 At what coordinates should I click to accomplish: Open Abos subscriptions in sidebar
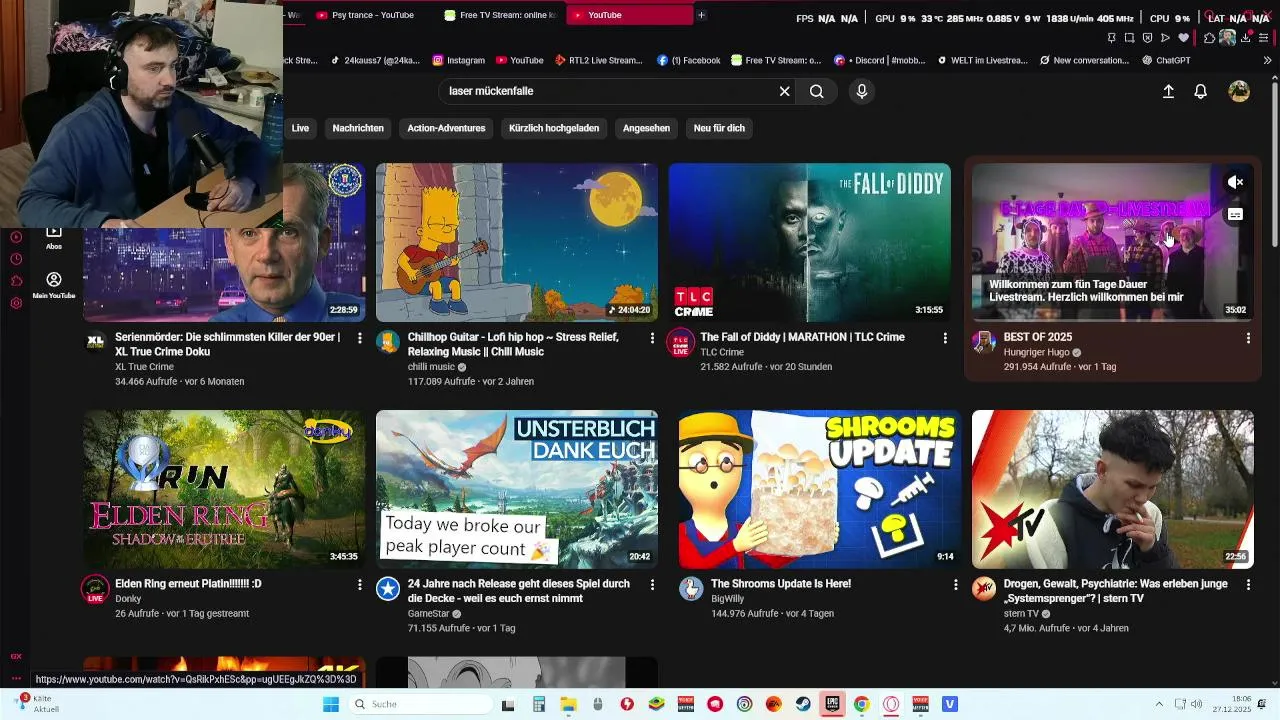tap(54, 237)
